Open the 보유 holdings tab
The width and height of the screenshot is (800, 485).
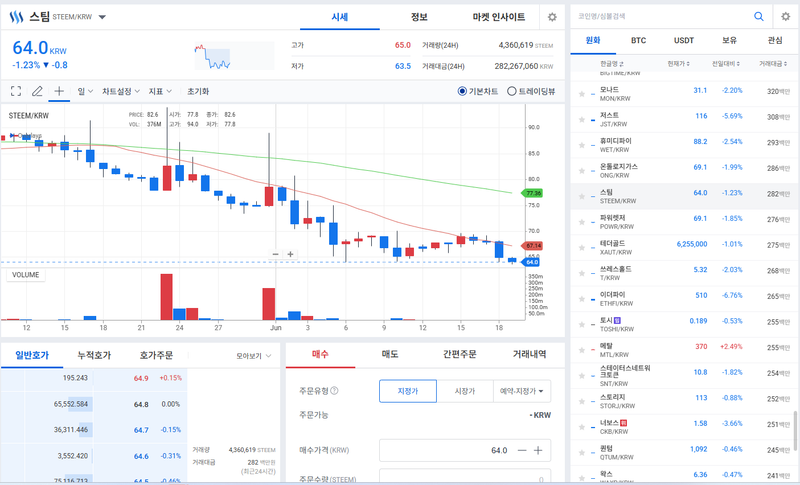[730, 40]
